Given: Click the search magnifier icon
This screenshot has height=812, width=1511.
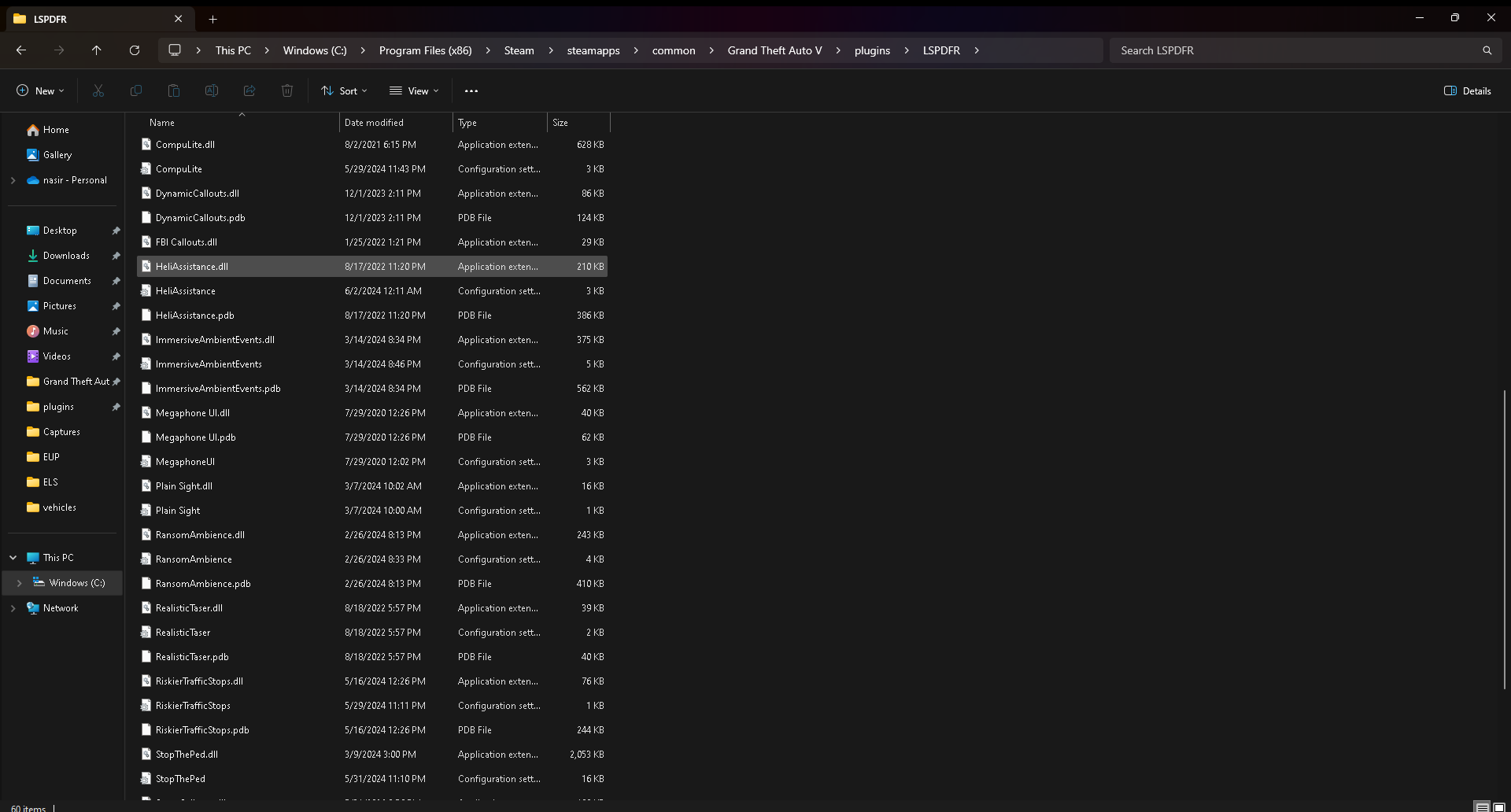Looking at the screenshot, I should [1487, 50].
